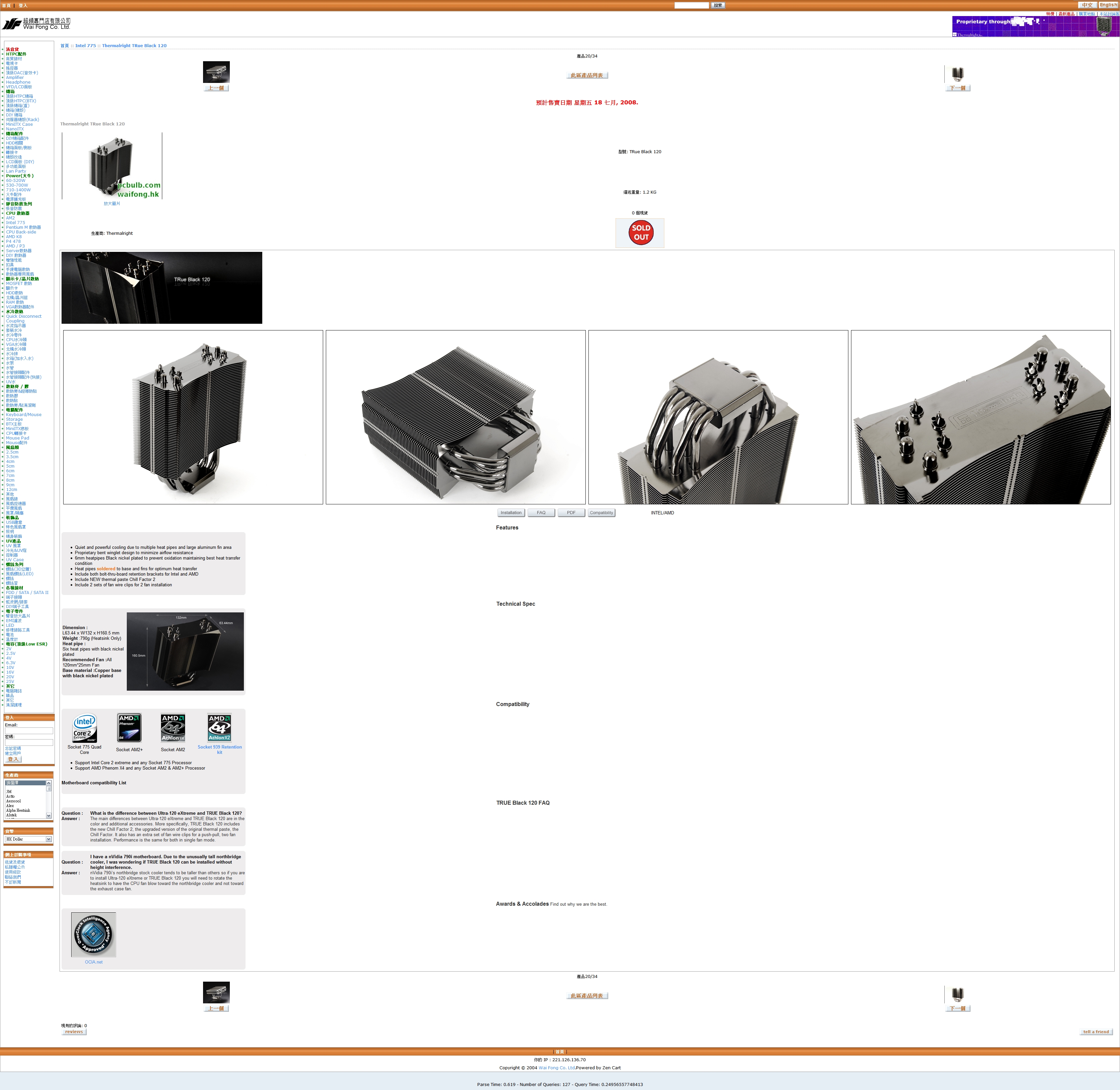The width and height of the screenshot is (1120, 1090).
Task: Click the tell a friend button
Action: pos(1096,1031)
